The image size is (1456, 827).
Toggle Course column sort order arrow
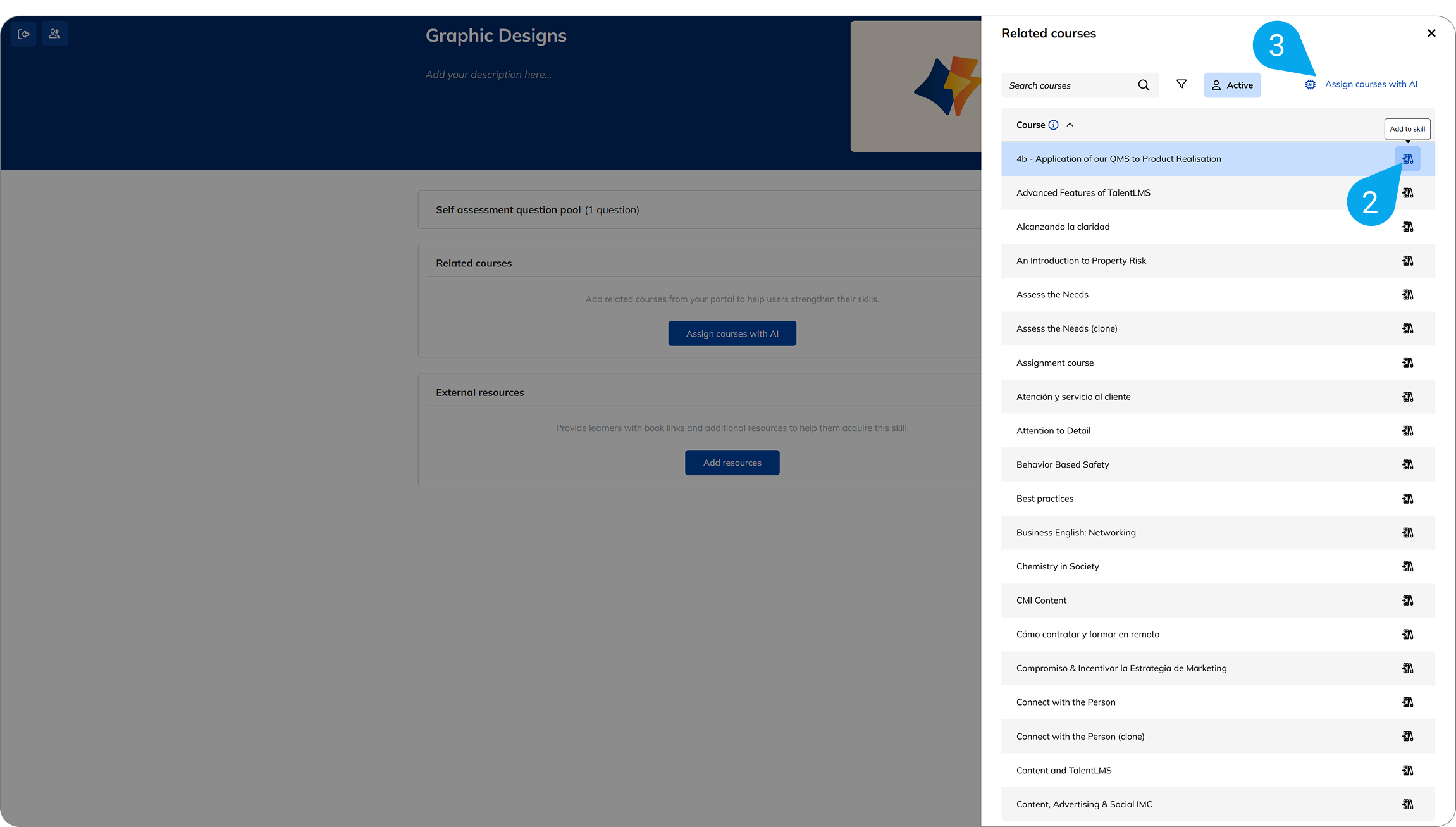tap(1070, 125)
